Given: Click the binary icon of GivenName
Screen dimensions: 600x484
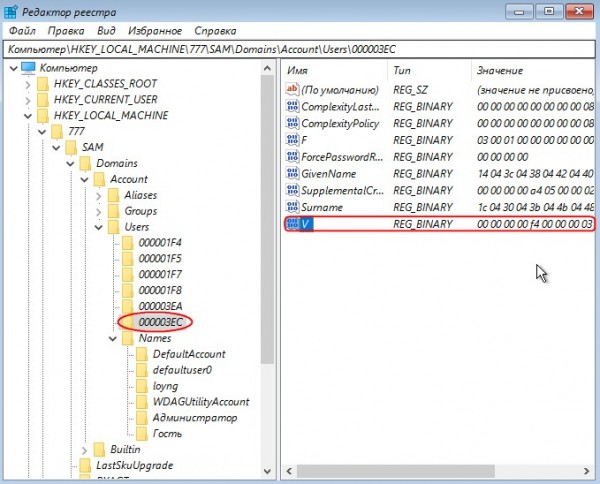Looking at the screenshot, I should point(292,173).
